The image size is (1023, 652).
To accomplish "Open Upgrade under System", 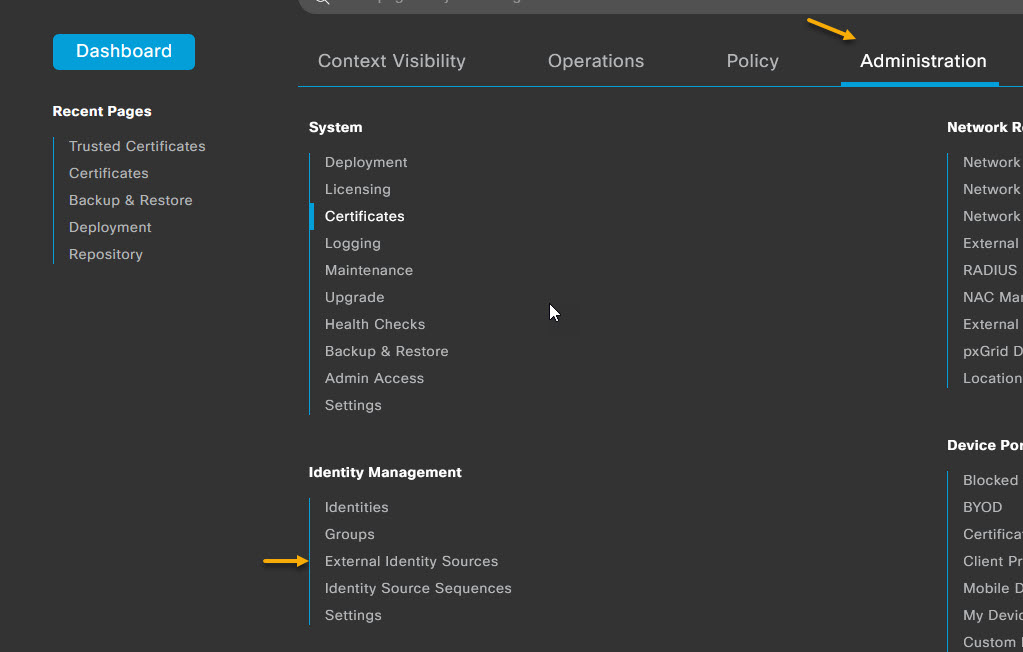I will point(354,298).
